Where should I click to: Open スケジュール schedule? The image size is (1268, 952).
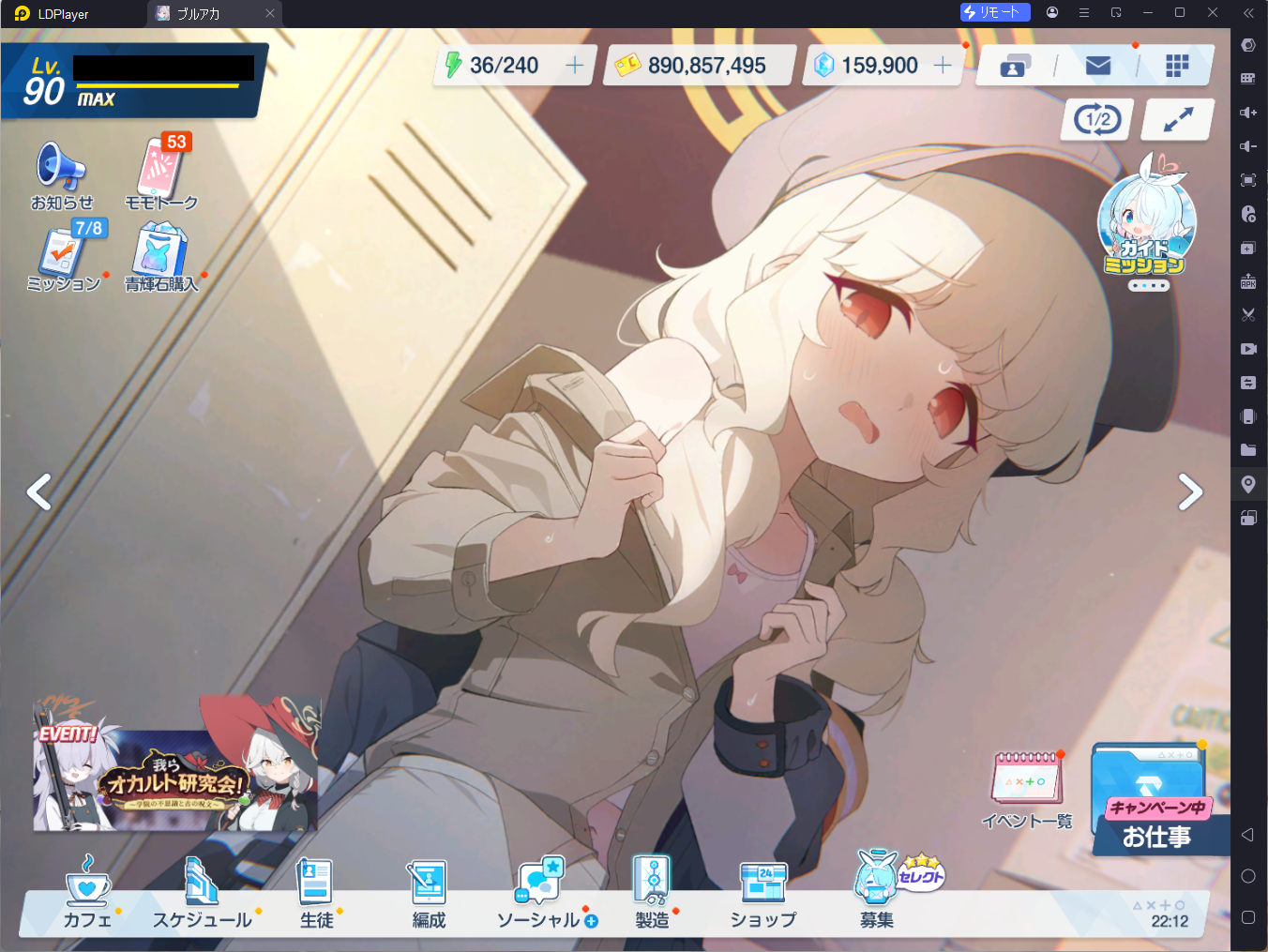coord(202,892)
